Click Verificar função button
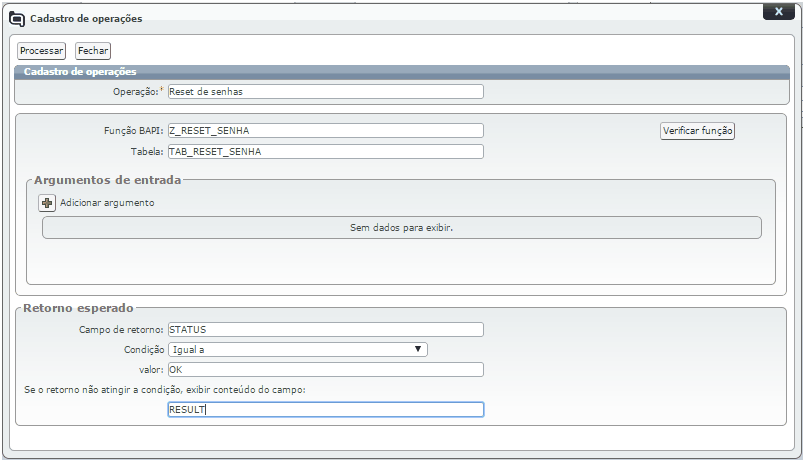 coord(697,131)
